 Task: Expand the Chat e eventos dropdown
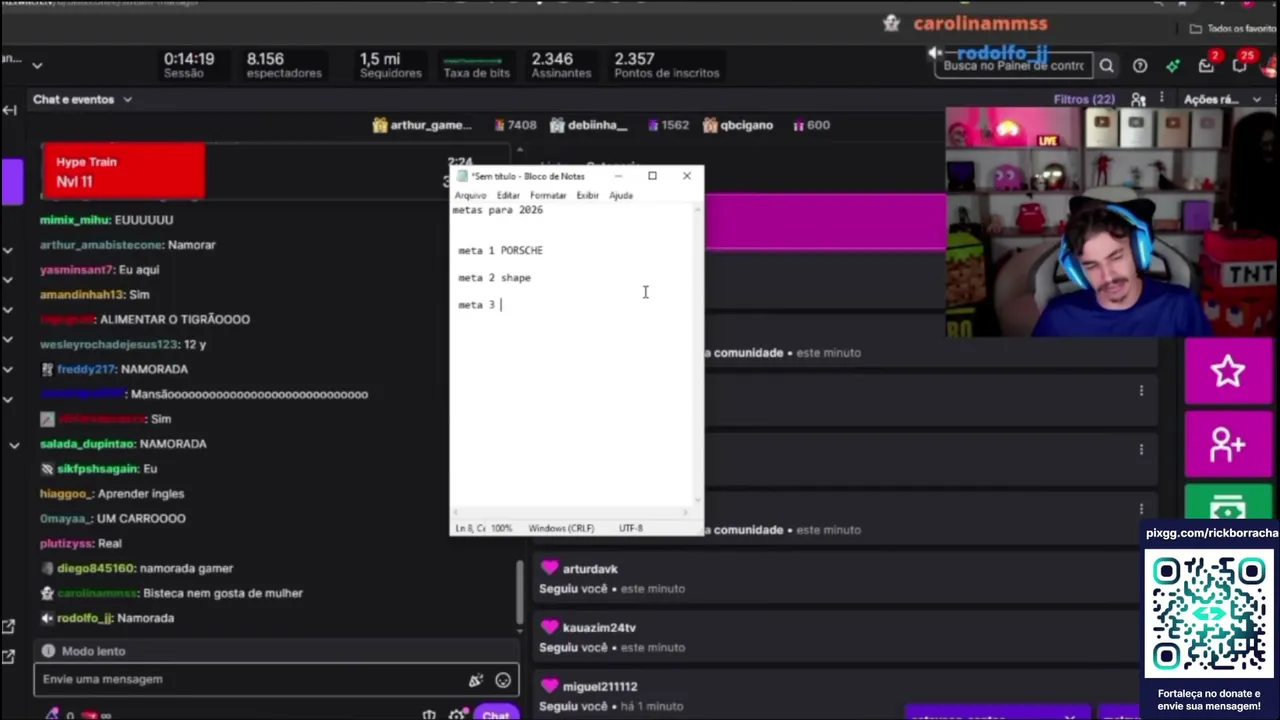click(127, 99)
